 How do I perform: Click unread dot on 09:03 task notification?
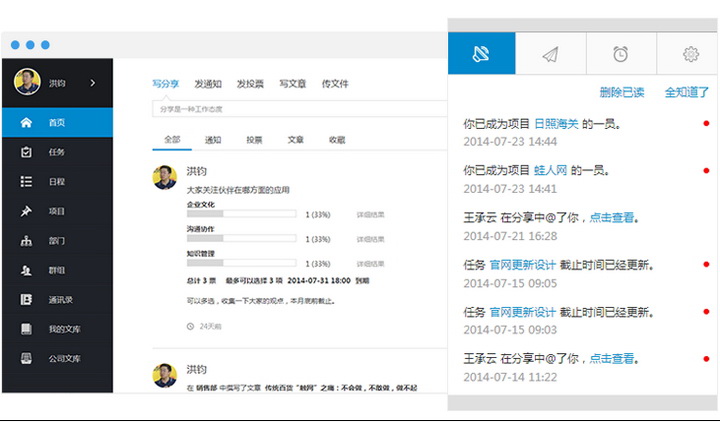click(706, 311)
